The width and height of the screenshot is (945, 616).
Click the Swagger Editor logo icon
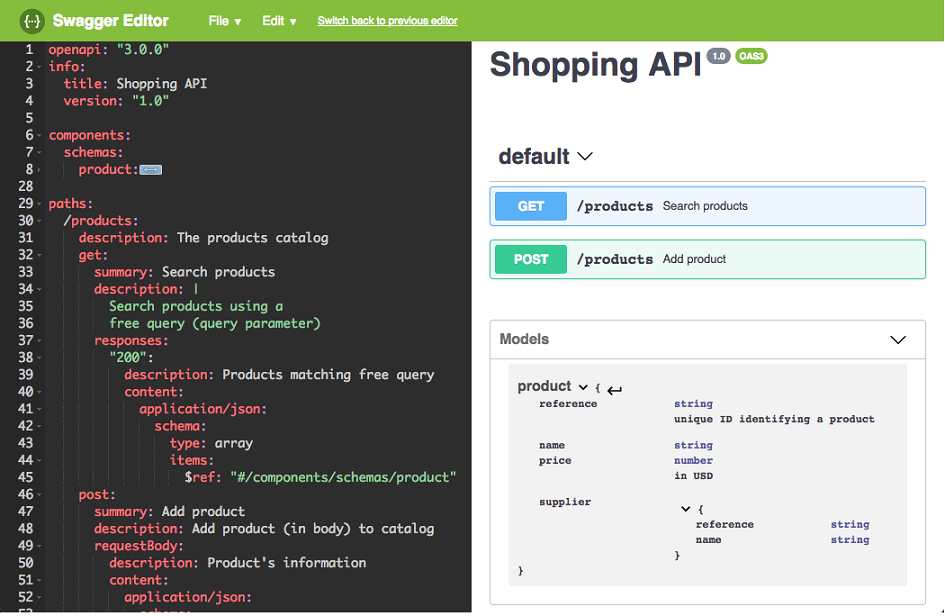pos(32,20)
